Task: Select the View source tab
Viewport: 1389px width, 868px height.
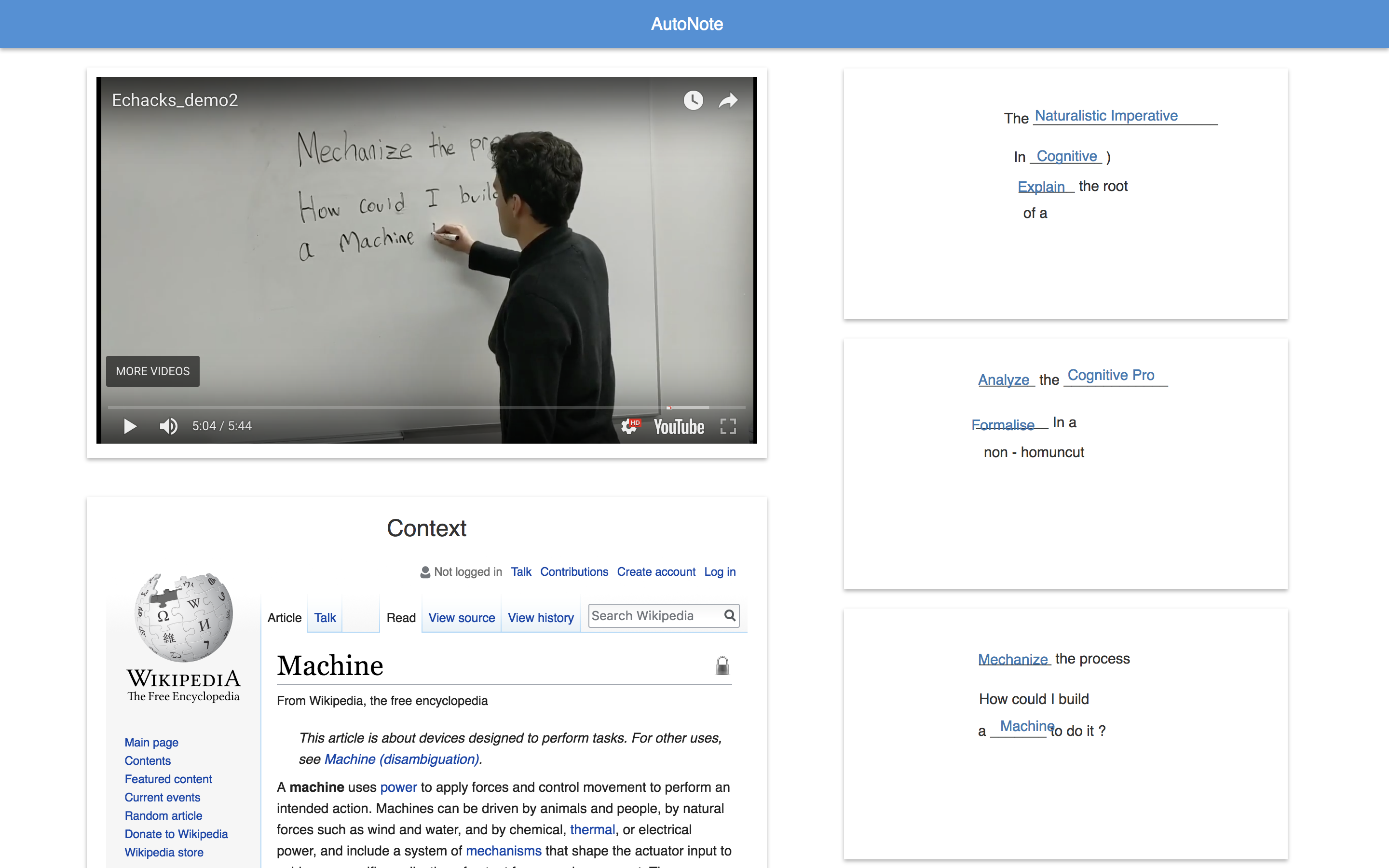Action: click(462, 618)
